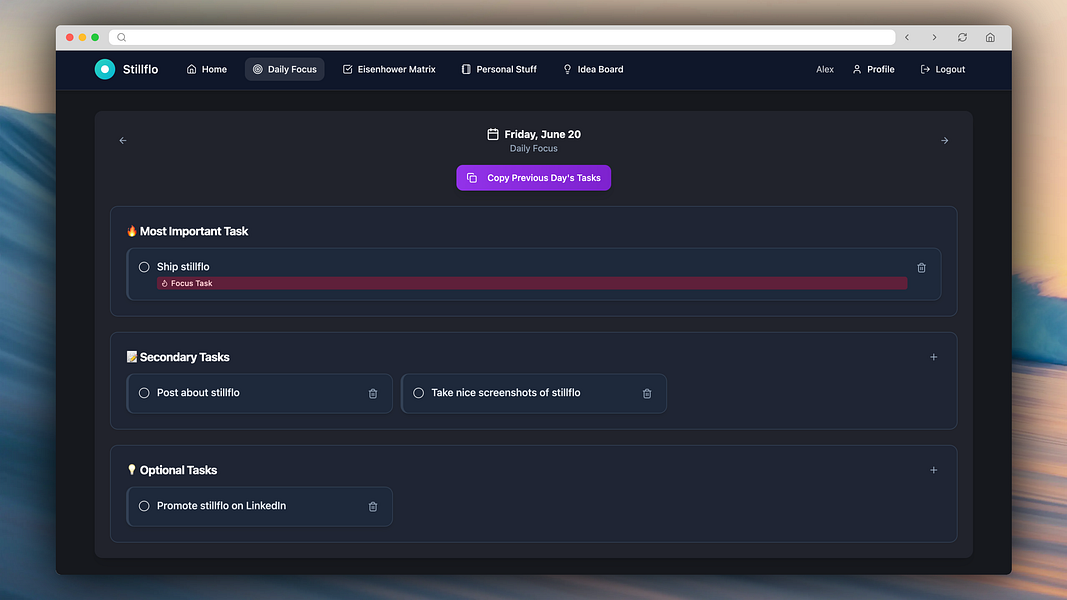Click the browser home icon
The width and height of the screenshot is (1067, 600).
[990, 37]
